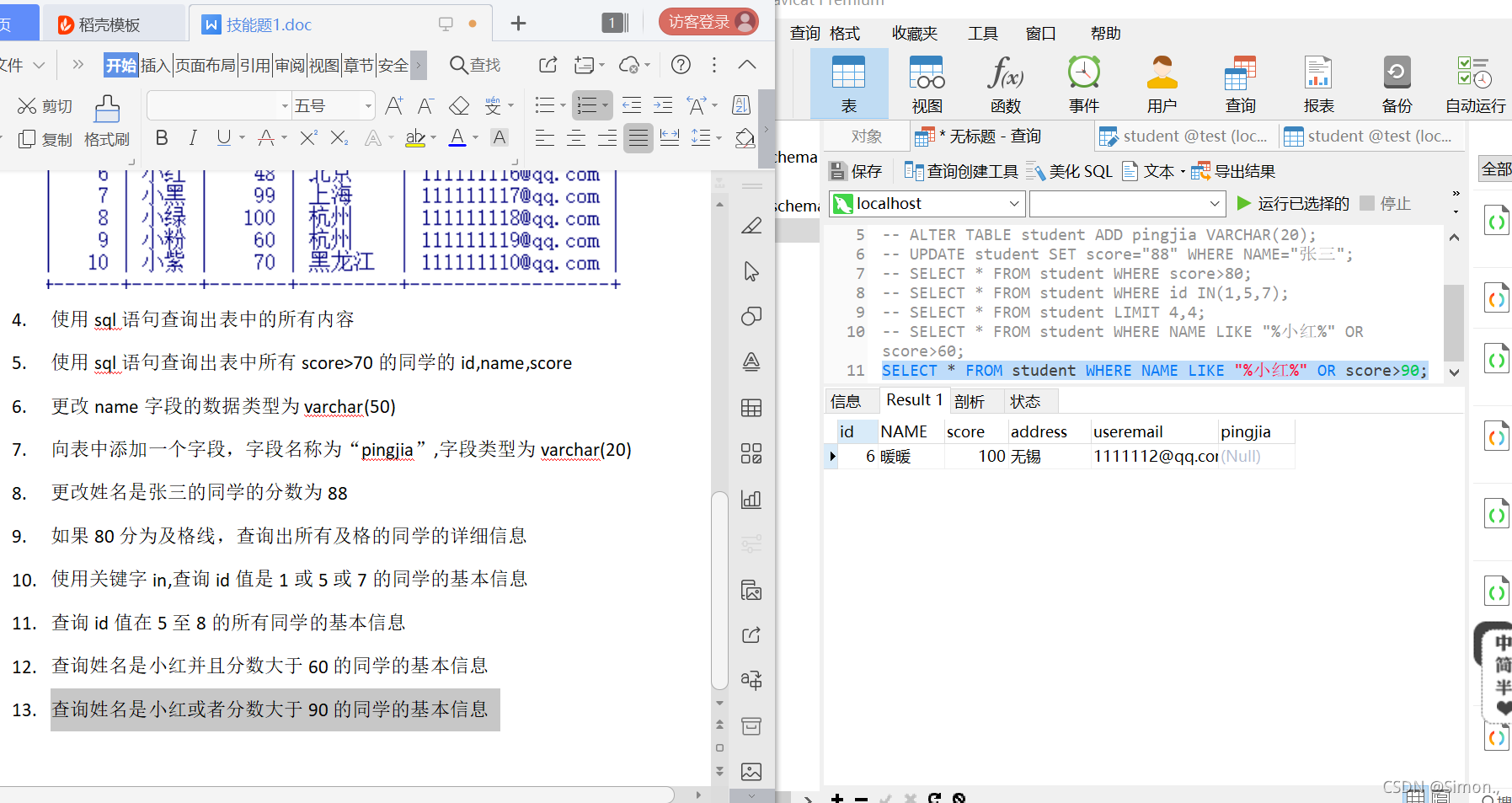This screenshot has width=1512, height=803.
Task: Switch to the 页面布局 ribbon tab
Action: (x=205, y=65)
